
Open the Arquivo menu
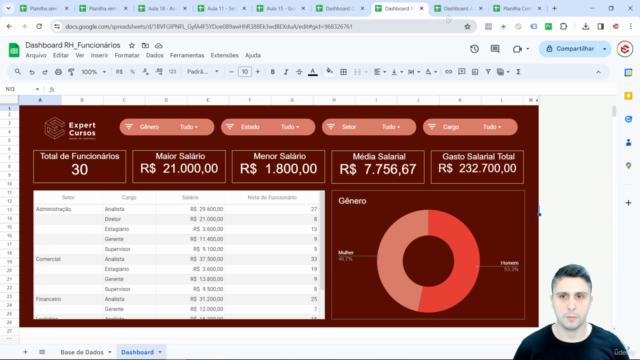point(36,56)
